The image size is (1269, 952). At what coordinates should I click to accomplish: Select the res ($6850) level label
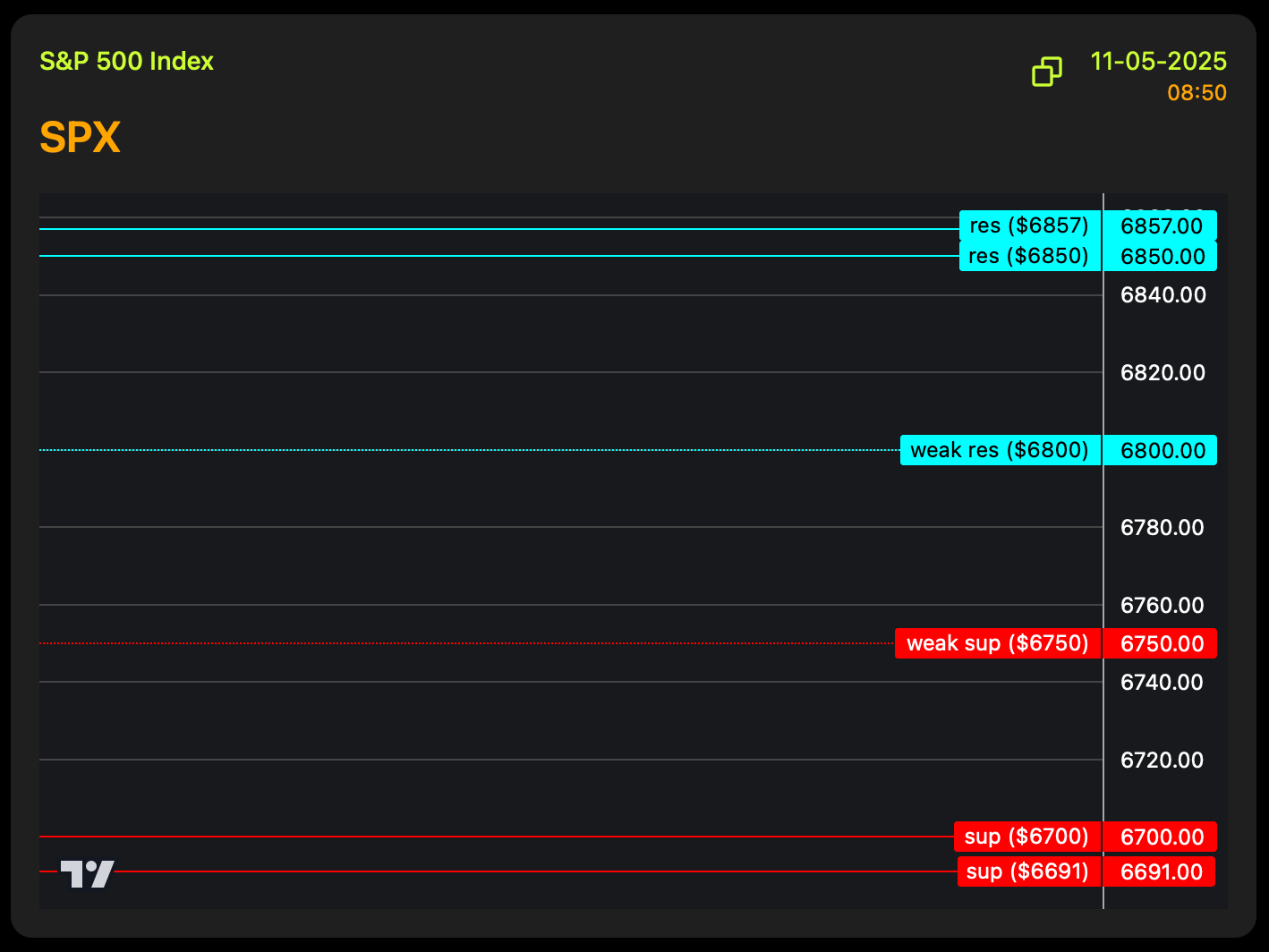click(x=1029, y=256)
